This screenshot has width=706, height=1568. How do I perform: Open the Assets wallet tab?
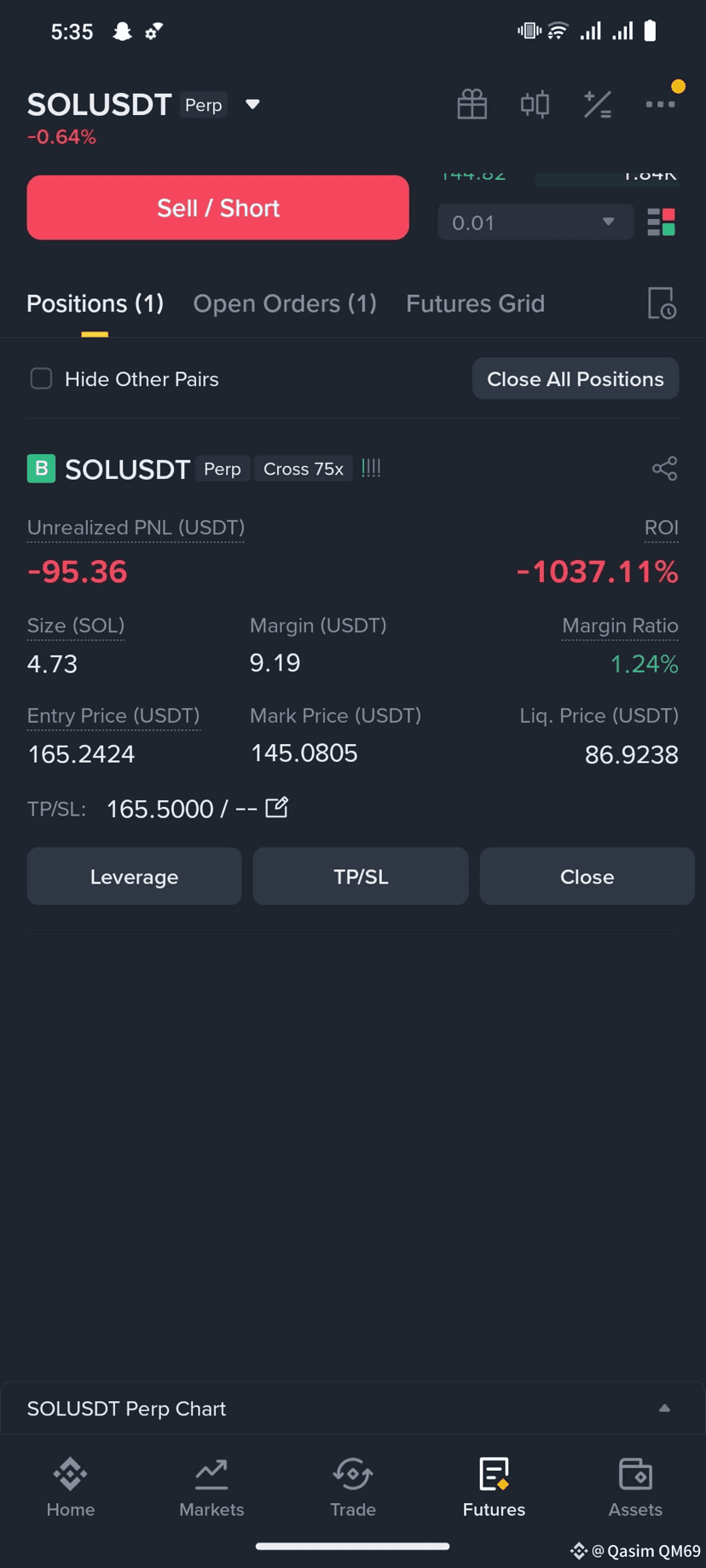pos(635,1488)
